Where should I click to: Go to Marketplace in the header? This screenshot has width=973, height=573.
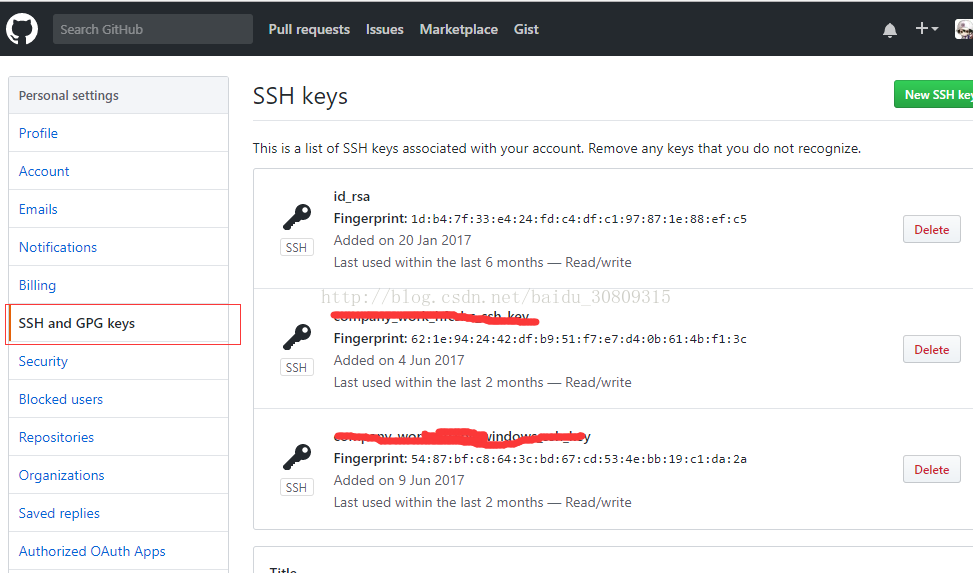(x=458, y=29)
